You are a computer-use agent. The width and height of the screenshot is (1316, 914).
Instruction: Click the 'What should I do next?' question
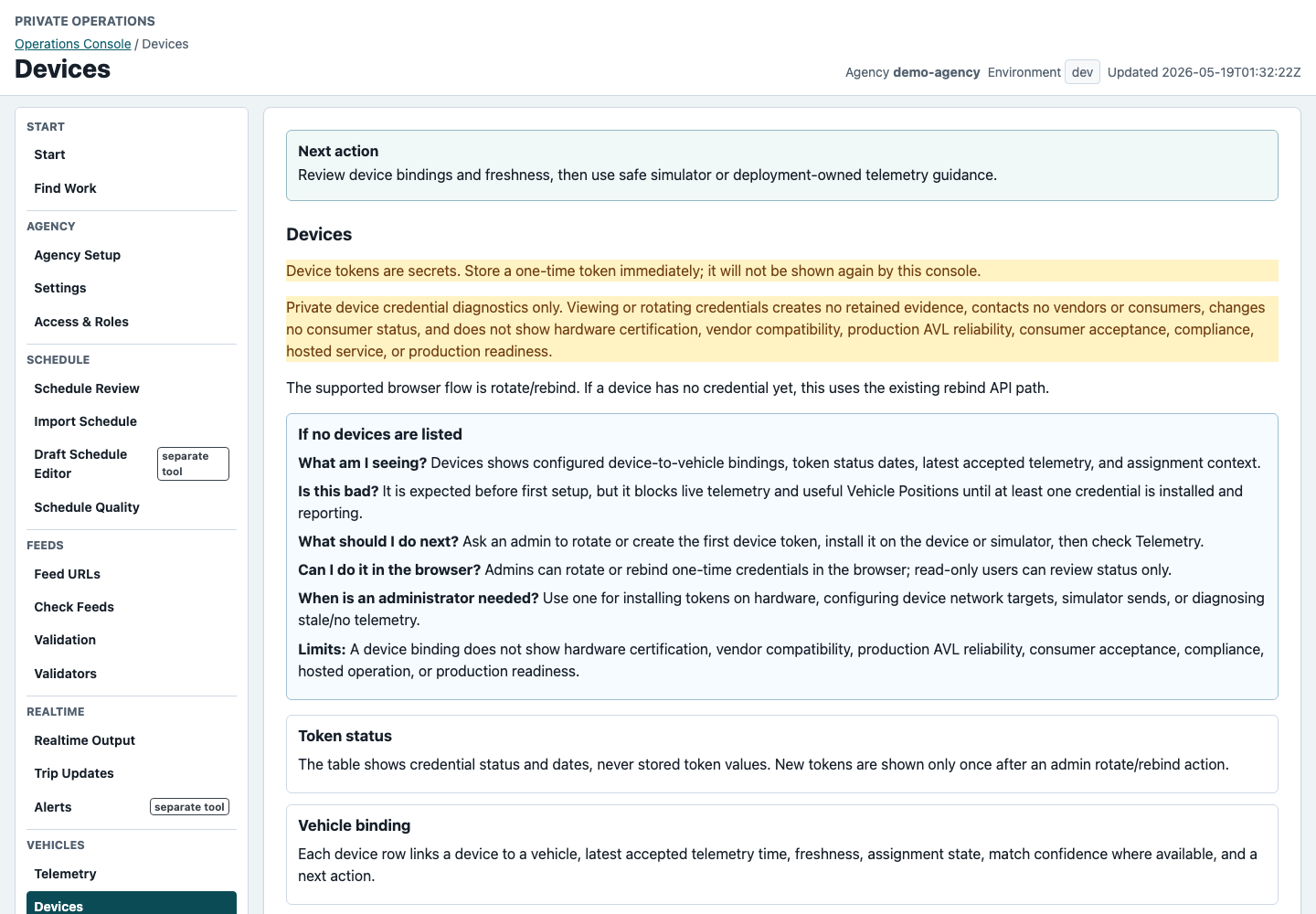click(x=378, y=541)
